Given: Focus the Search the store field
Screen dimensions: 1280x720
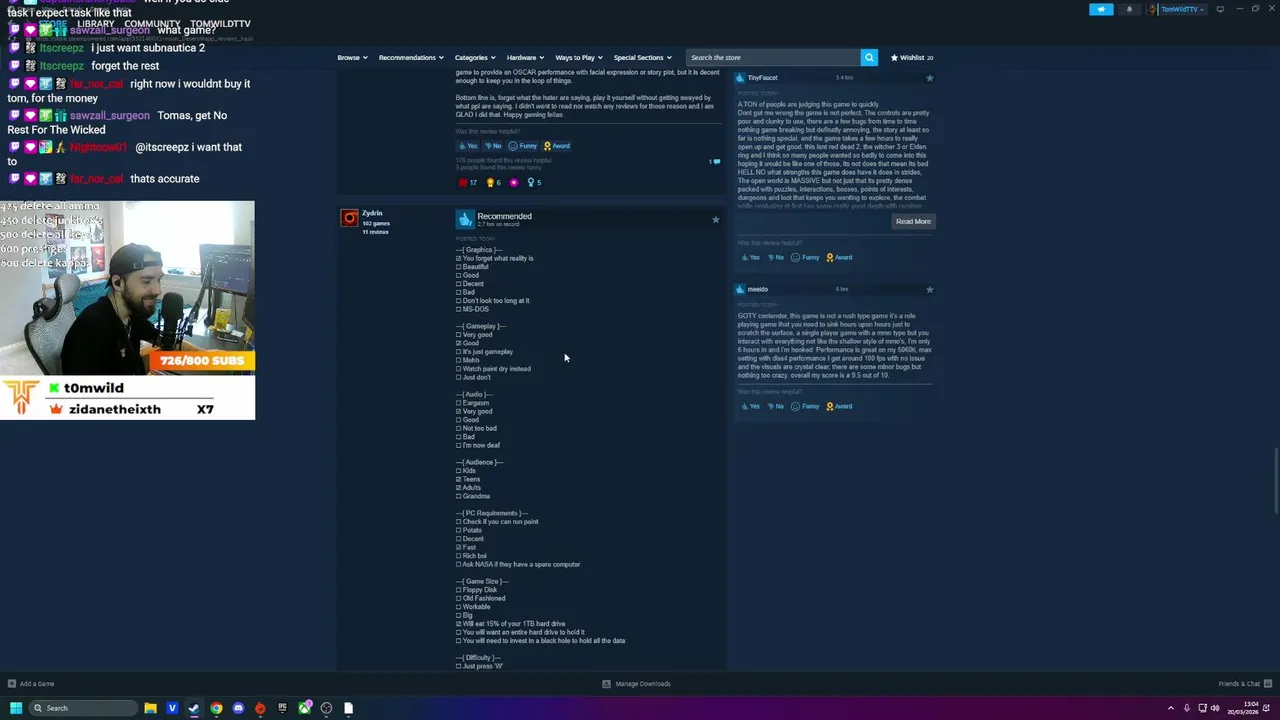Looking at the screenshot, I should [773, 58].
